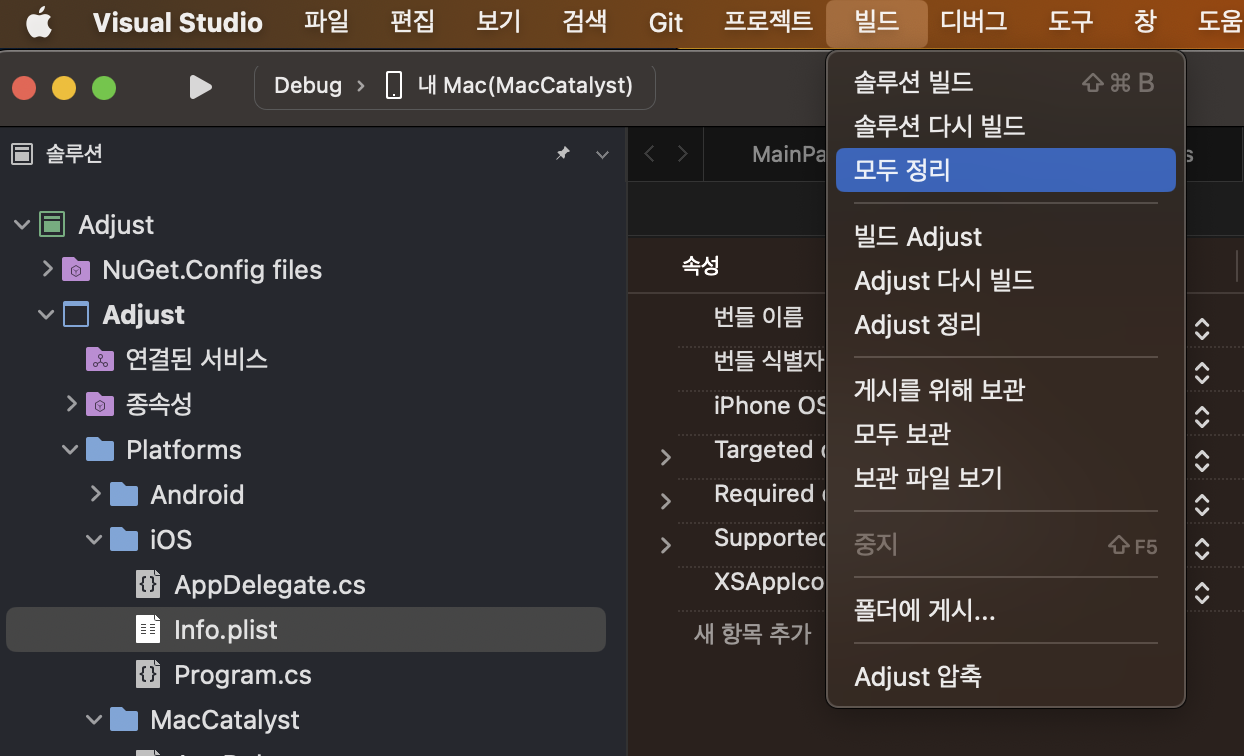The image size is (1244, 756).
Task: Click the stepper on 번들 이름 row
Action: tap(1202, 329)
